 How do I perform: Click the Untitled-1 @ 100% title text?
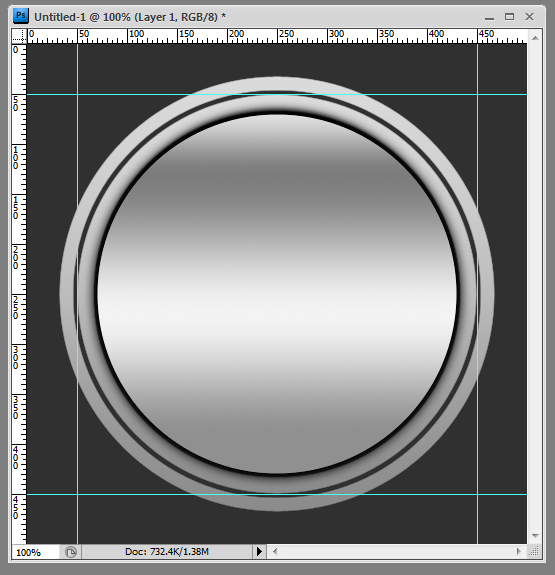point(130,17)
